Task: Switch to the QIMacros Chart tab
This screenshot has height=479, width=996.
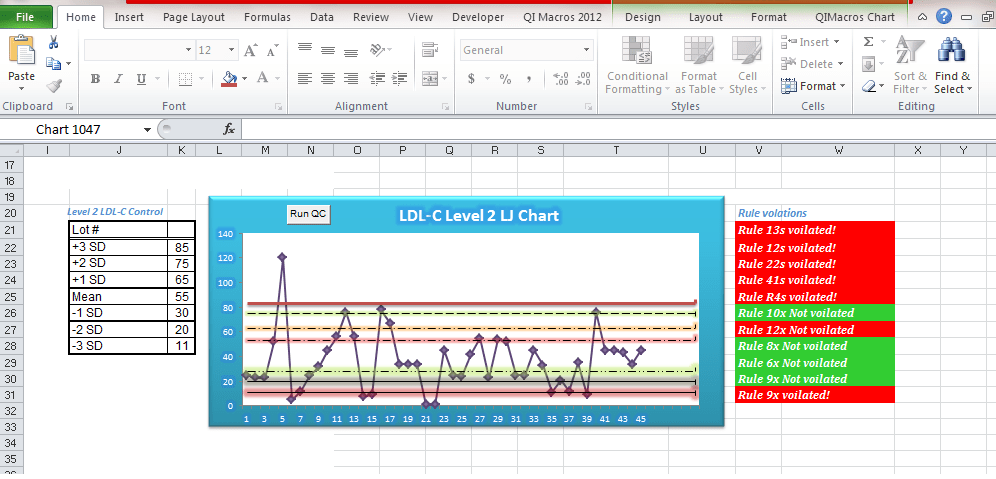Action: click(x=855, y=17)
